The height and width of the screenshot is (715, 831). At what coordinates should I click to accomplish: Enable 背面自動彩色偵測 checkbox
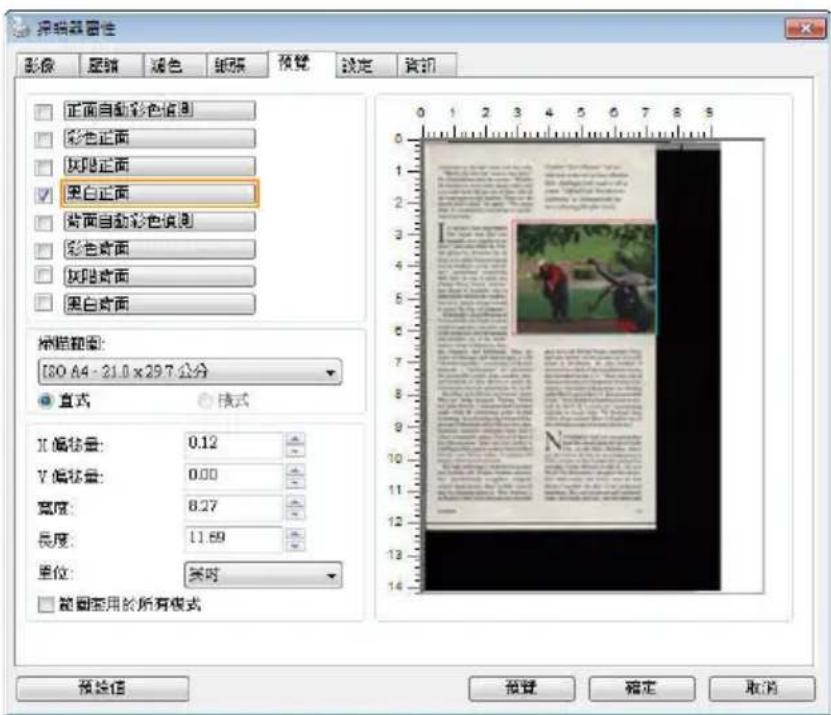(43, 223)
